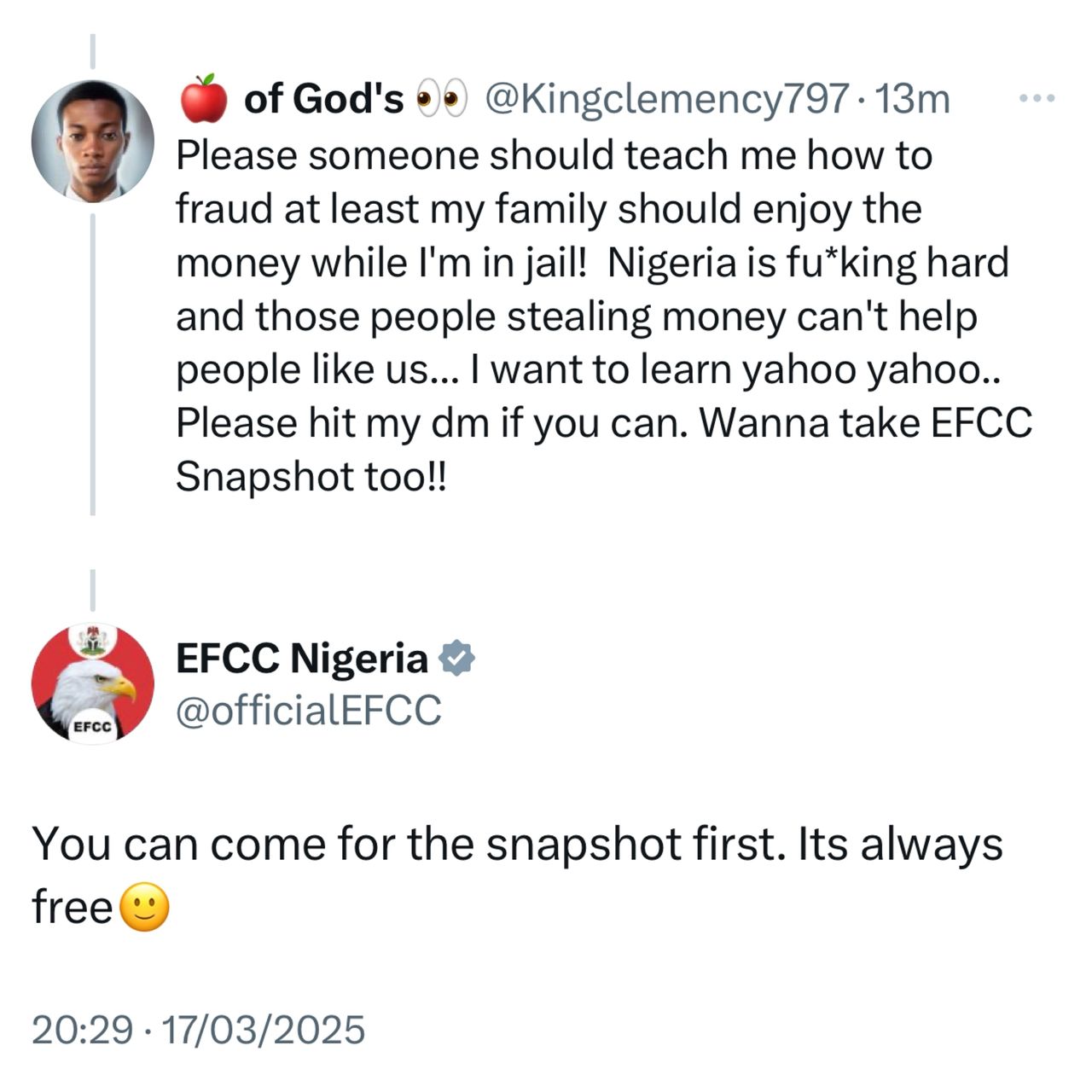
Task: Click the eyes emoji after "of God's"
Action: [x=441, y=99]
